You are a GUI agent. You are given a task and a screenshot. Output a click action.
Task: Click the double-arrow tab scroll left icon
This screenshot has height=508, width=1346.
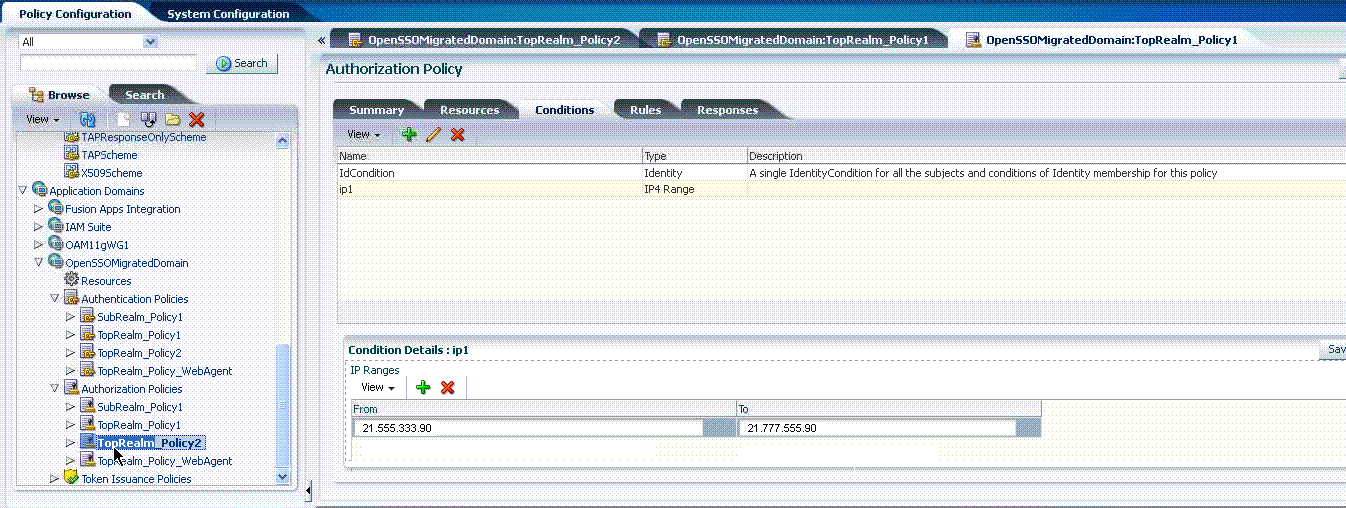click(322, 41)
